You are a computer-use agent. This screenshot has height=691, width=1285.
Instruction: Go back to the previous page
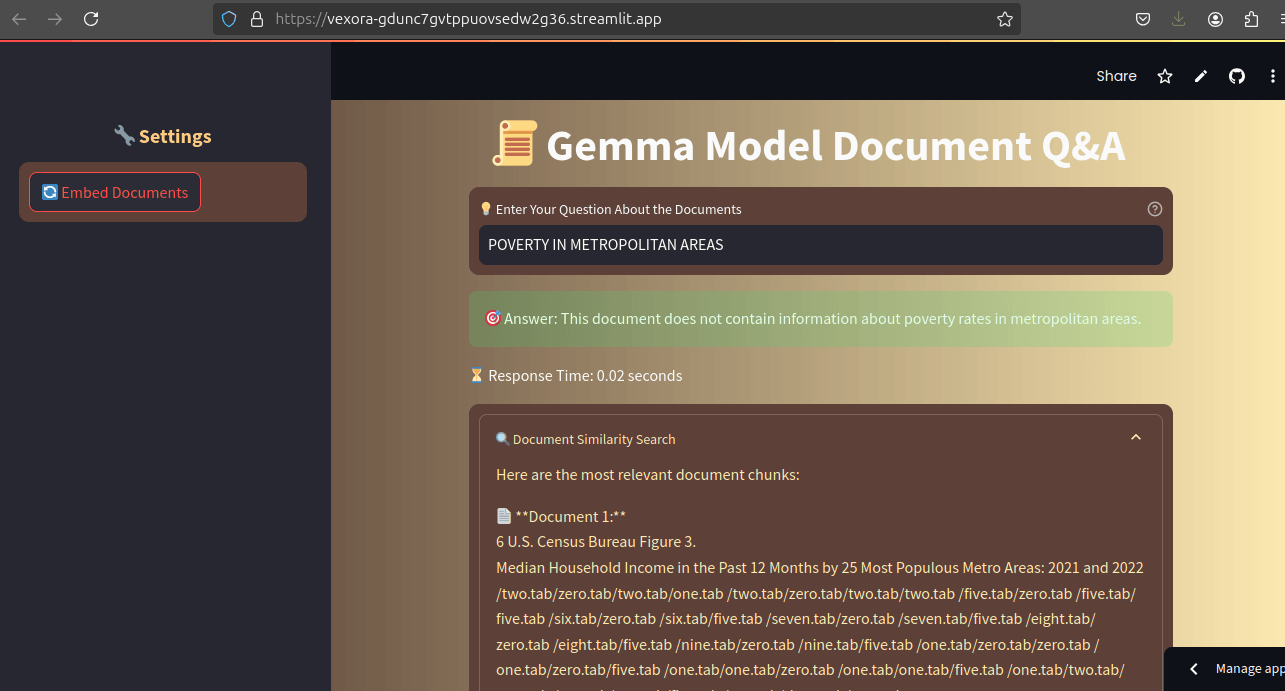click(19, 19)
